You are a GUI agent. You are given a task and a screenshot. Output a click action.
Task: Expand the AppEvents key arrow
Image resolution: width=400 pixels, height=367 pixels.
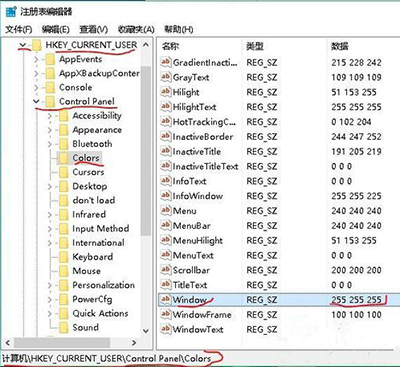click(x=36, y=60)
